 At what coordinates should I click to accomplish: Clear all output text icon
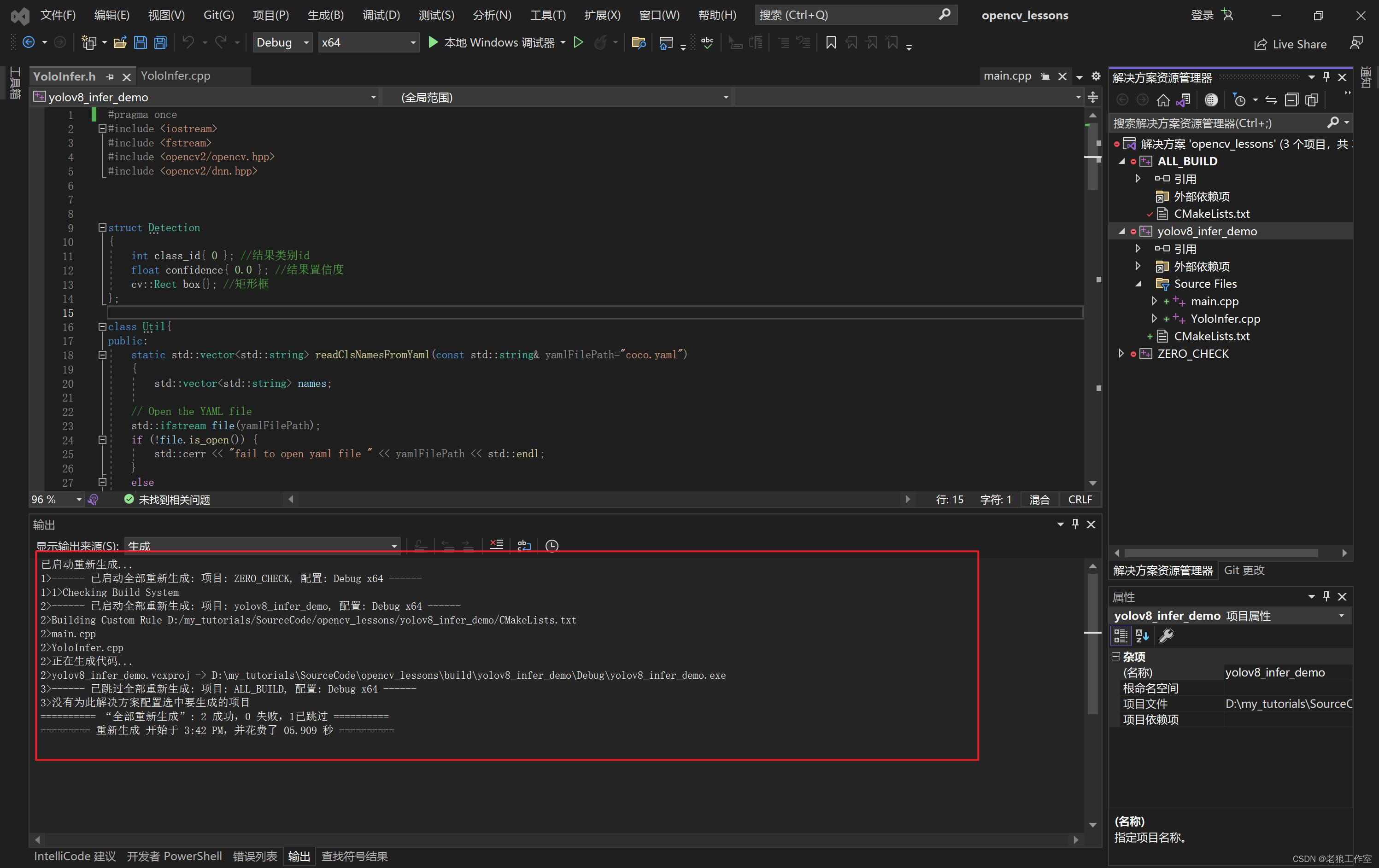pos(497,545)
